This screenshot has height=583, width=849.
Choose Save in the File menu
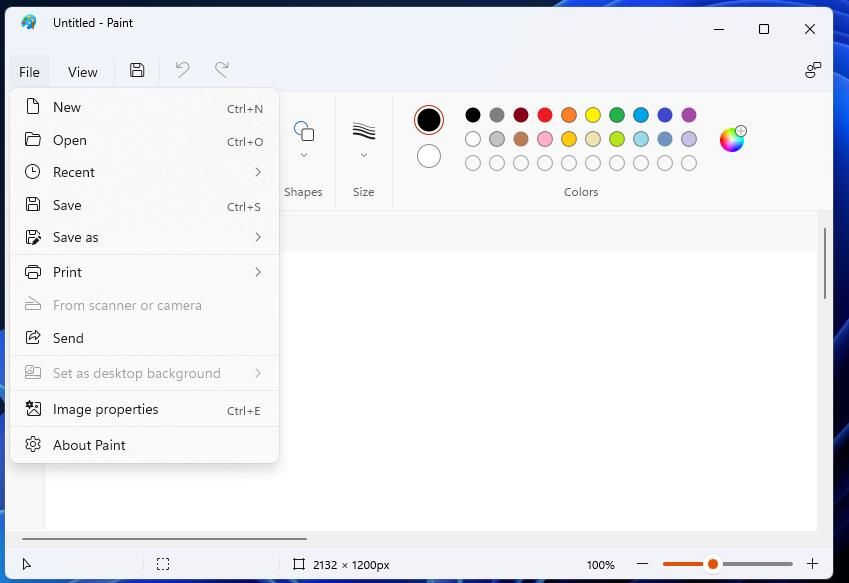tap(145, 205)
